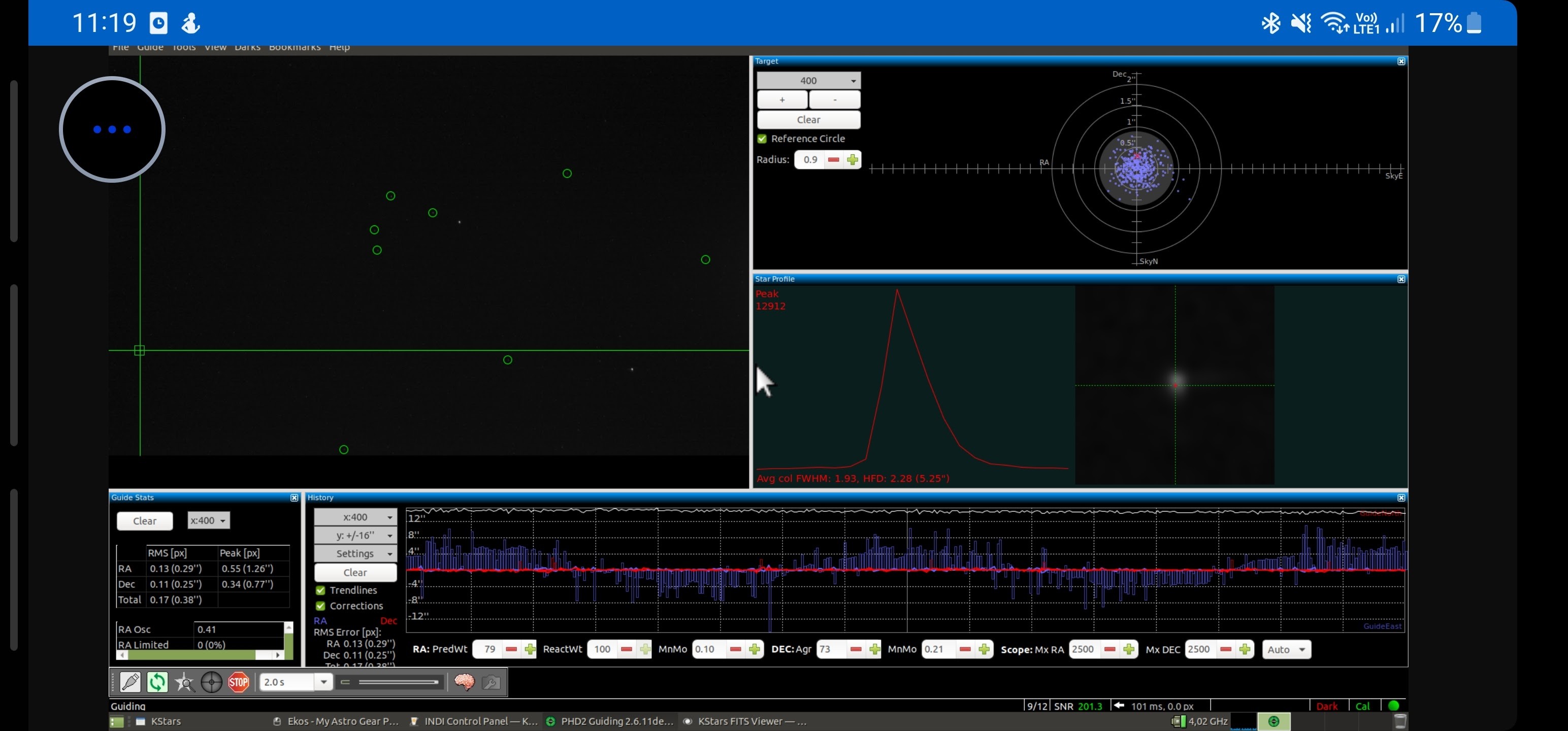Decrease reference circle Radius with minus icon
The width and height of the screenshot is (1568, 731).
834,159
